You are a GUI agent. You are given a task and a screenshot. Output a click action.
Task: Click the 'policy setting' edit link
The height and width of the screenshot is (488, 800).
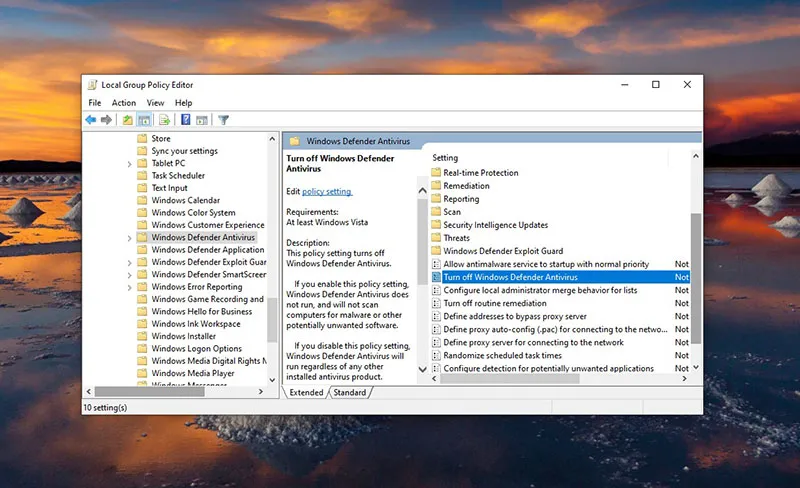click(327, 191)
